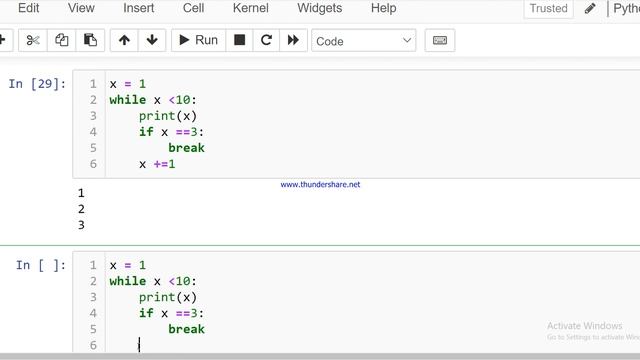
Task: Click 'print(x)' line in cell 29
Action: pos(168,116)
